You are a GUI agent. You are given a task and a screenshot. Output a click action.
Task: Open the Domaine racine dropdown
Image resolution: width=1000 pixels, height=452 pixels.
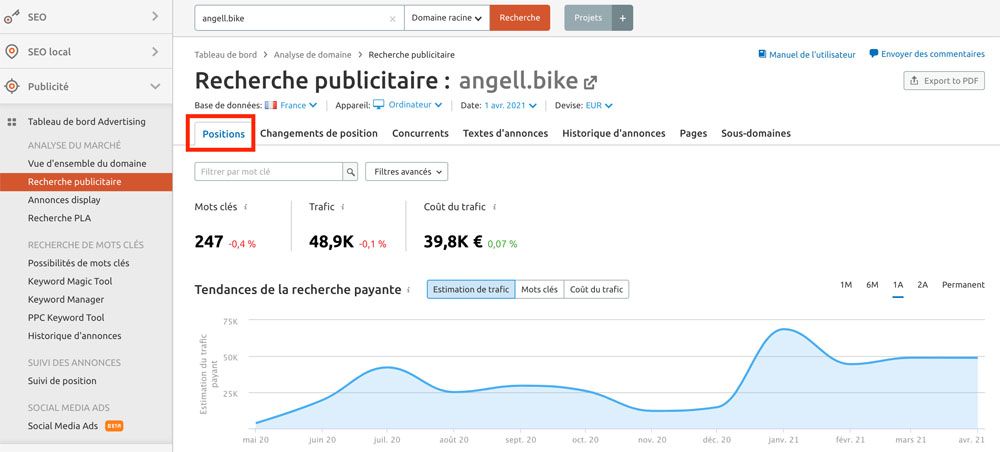click(446, 18)
